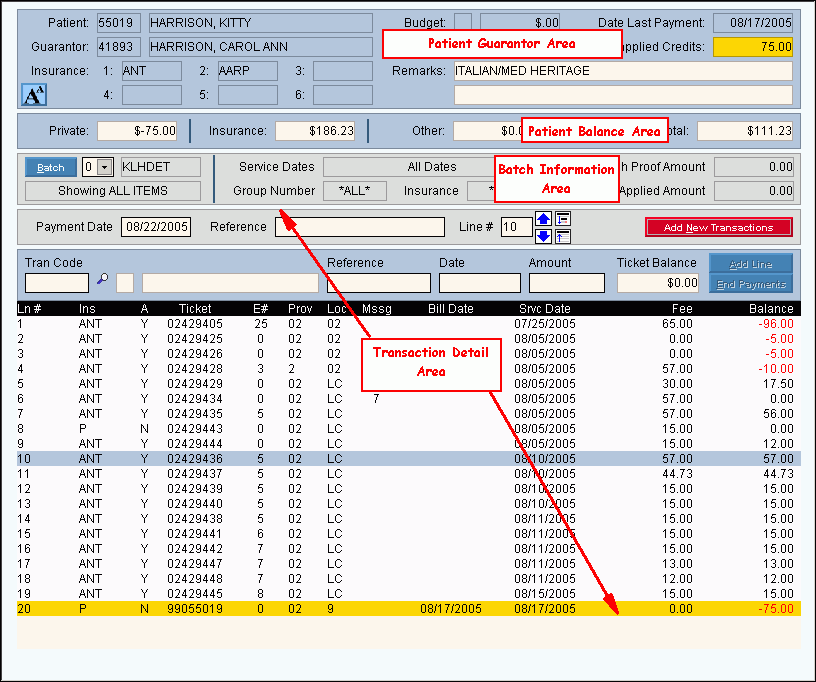Click the Service Dates All Dates field
Image resolution: width=816 pixels, height=682 pixels.
pos(411,167)
